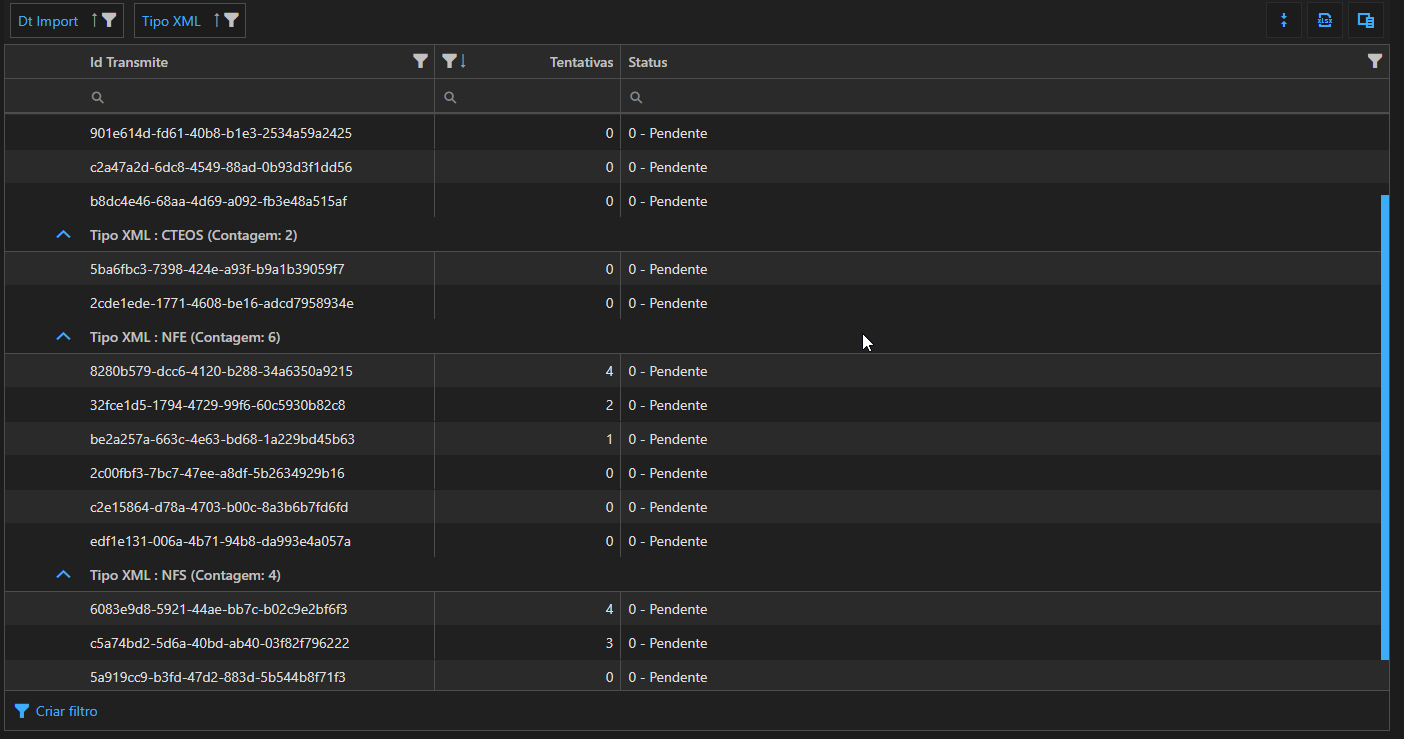Collapse the Tipo XML : NFS group
This screenshot has width=1404, height=739.
click(63, 575)
